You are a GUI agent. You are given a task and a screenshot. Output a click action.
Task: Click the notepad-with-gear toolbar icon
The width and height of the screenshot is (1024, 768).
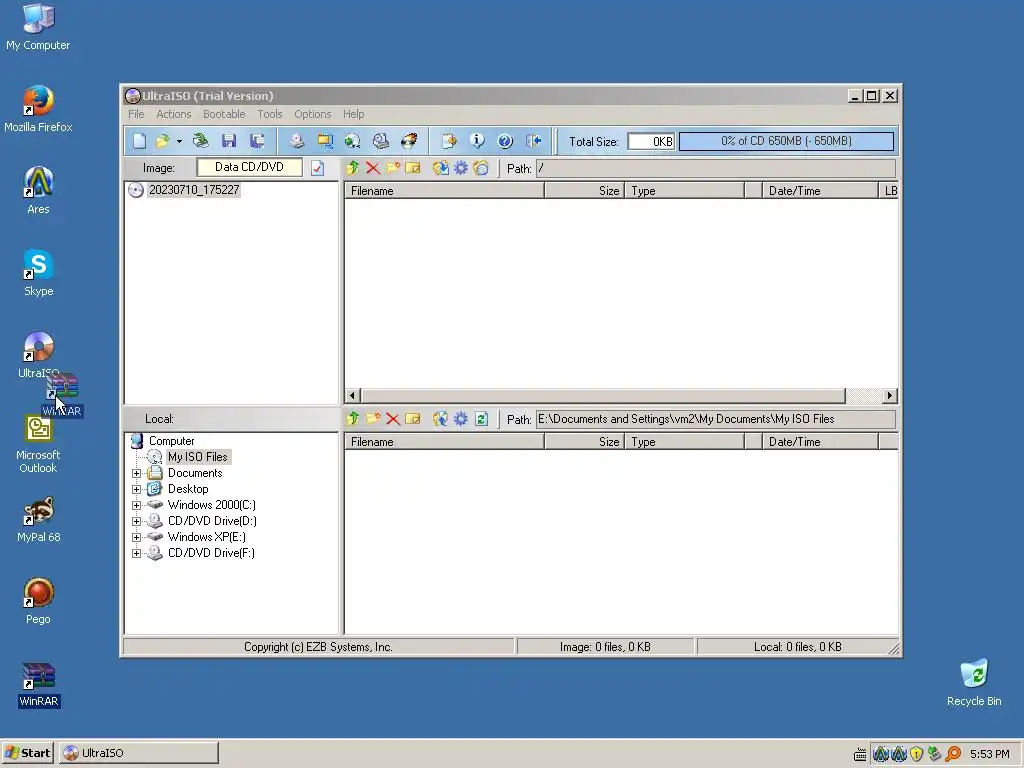[x=449, y=141]
